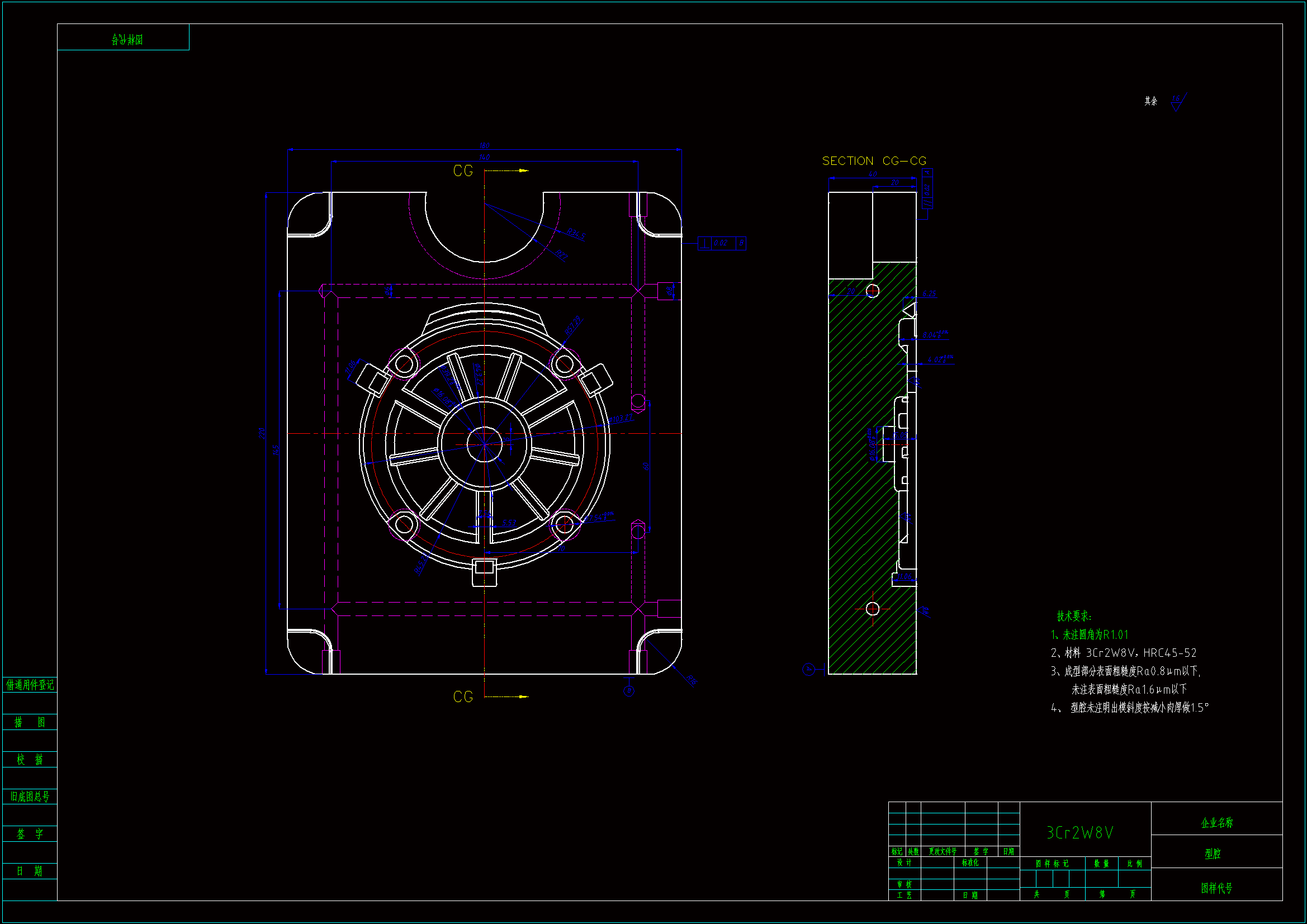Click the 技术要求 heading text
The width and height of the screenshot is (1307, 924).
click(1073, 616)
